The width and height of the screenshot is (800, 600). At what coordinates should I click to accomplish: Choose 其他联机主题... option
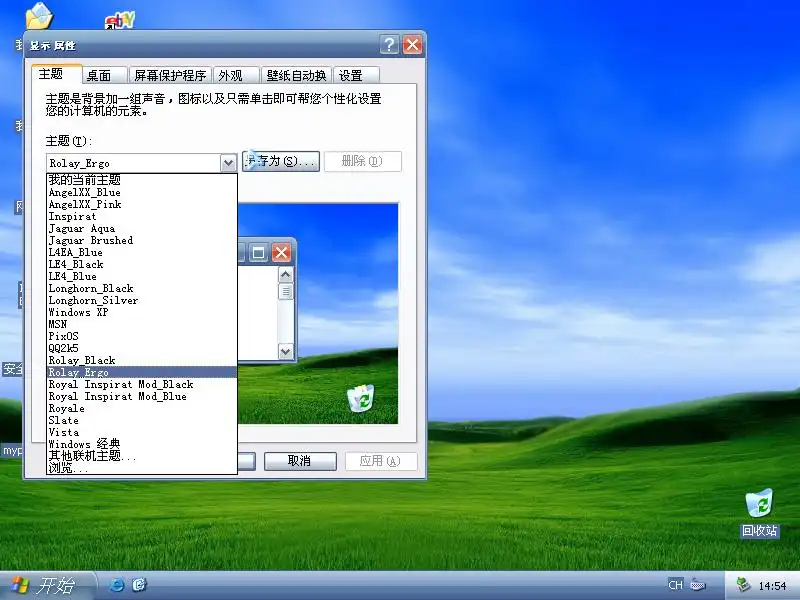click(142, 456)
